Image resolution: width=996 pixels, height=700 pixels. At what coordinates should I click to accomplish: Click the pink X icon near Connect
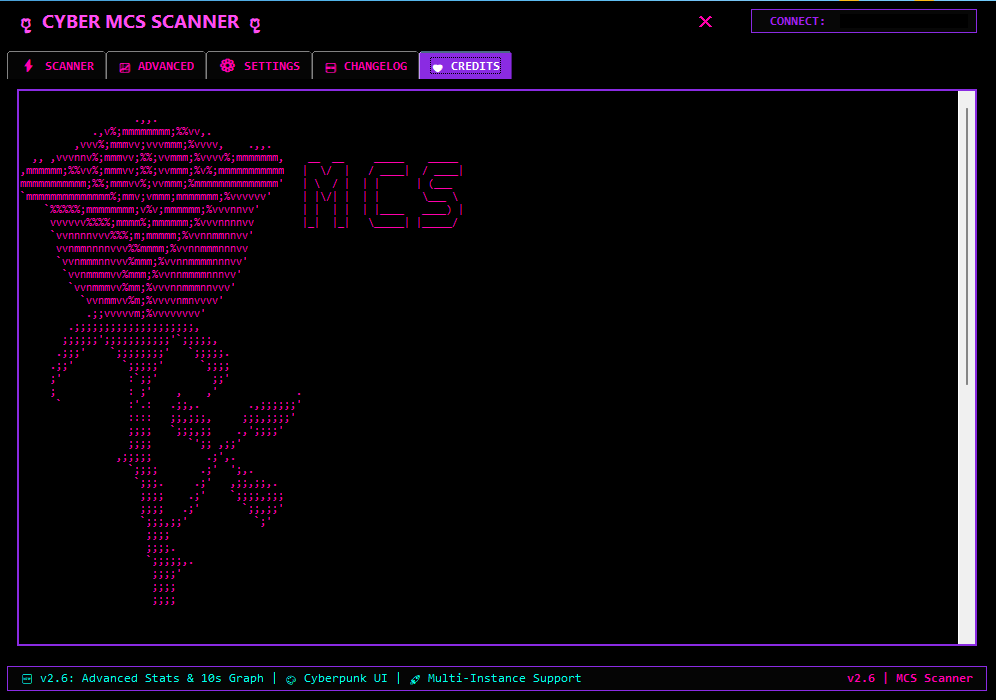[706, 21]
